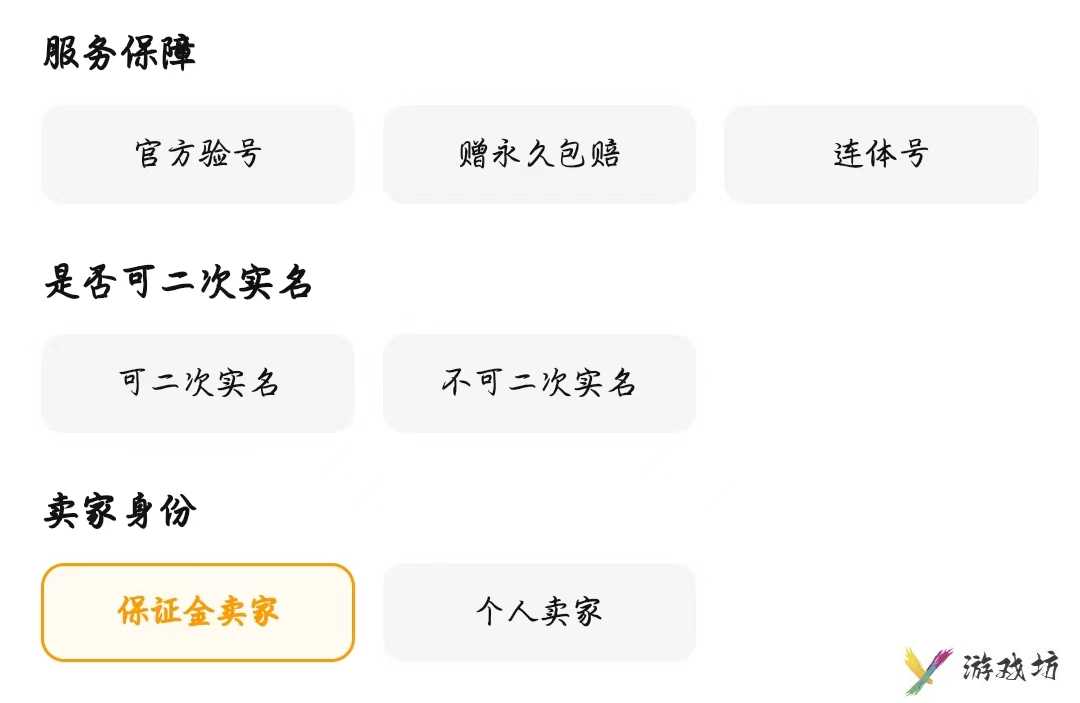The width and height of the screenshot is (1080, 703).
Task: Select 不可二次实名 option
Action: (x=539, y=383)
